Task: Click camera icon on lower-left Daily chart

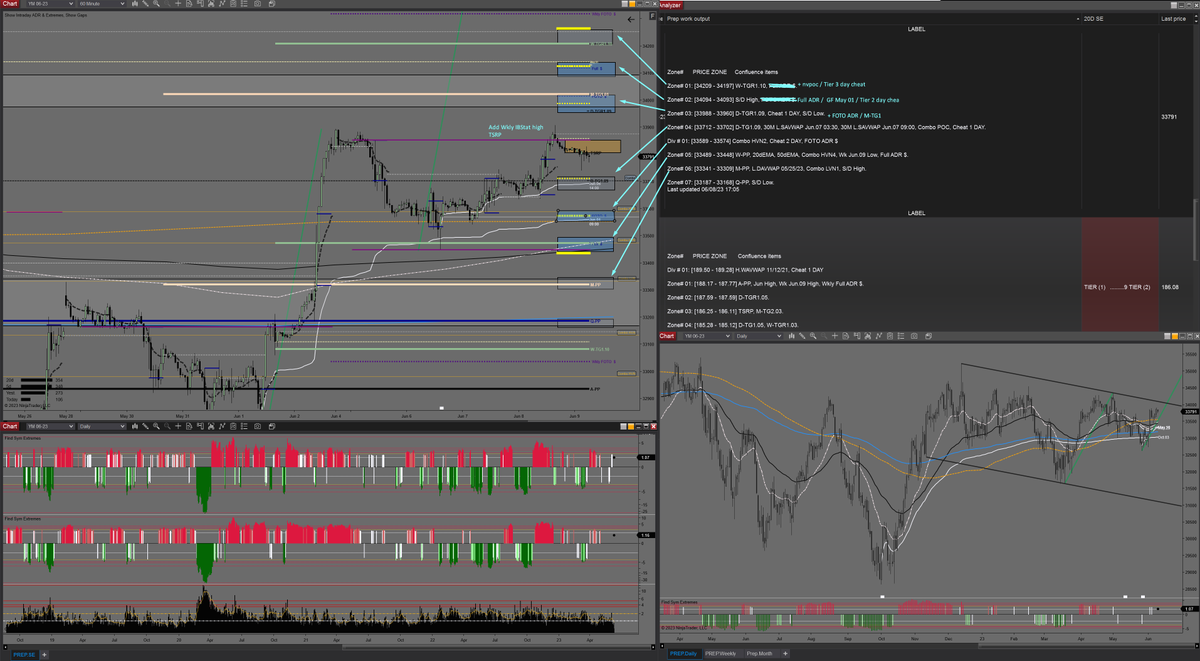Action: 257,426
